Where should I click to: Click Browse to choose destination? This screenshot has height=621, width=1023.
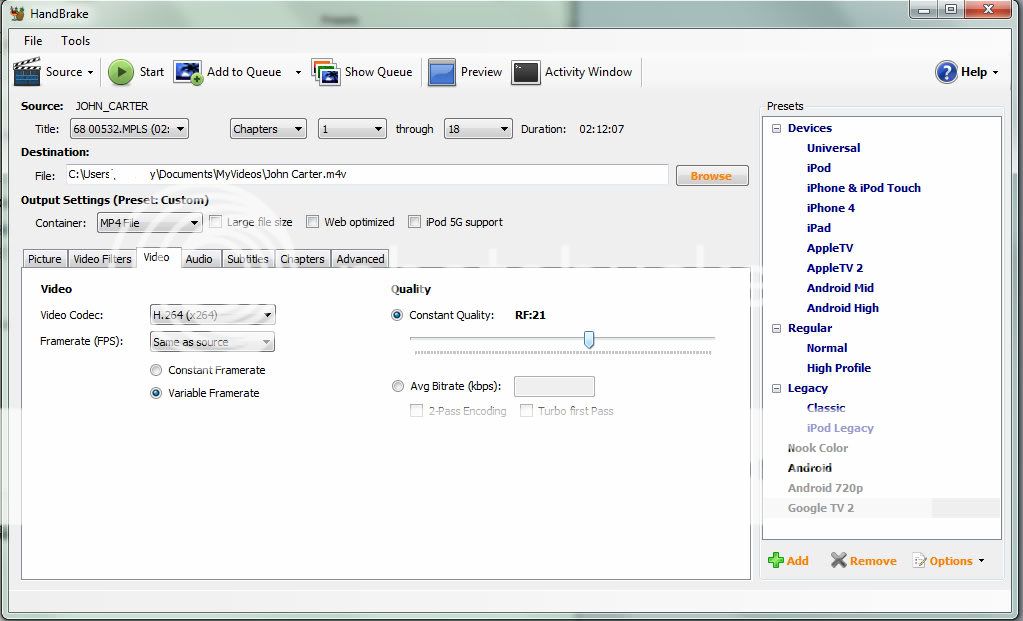click(x=711, y=175)
